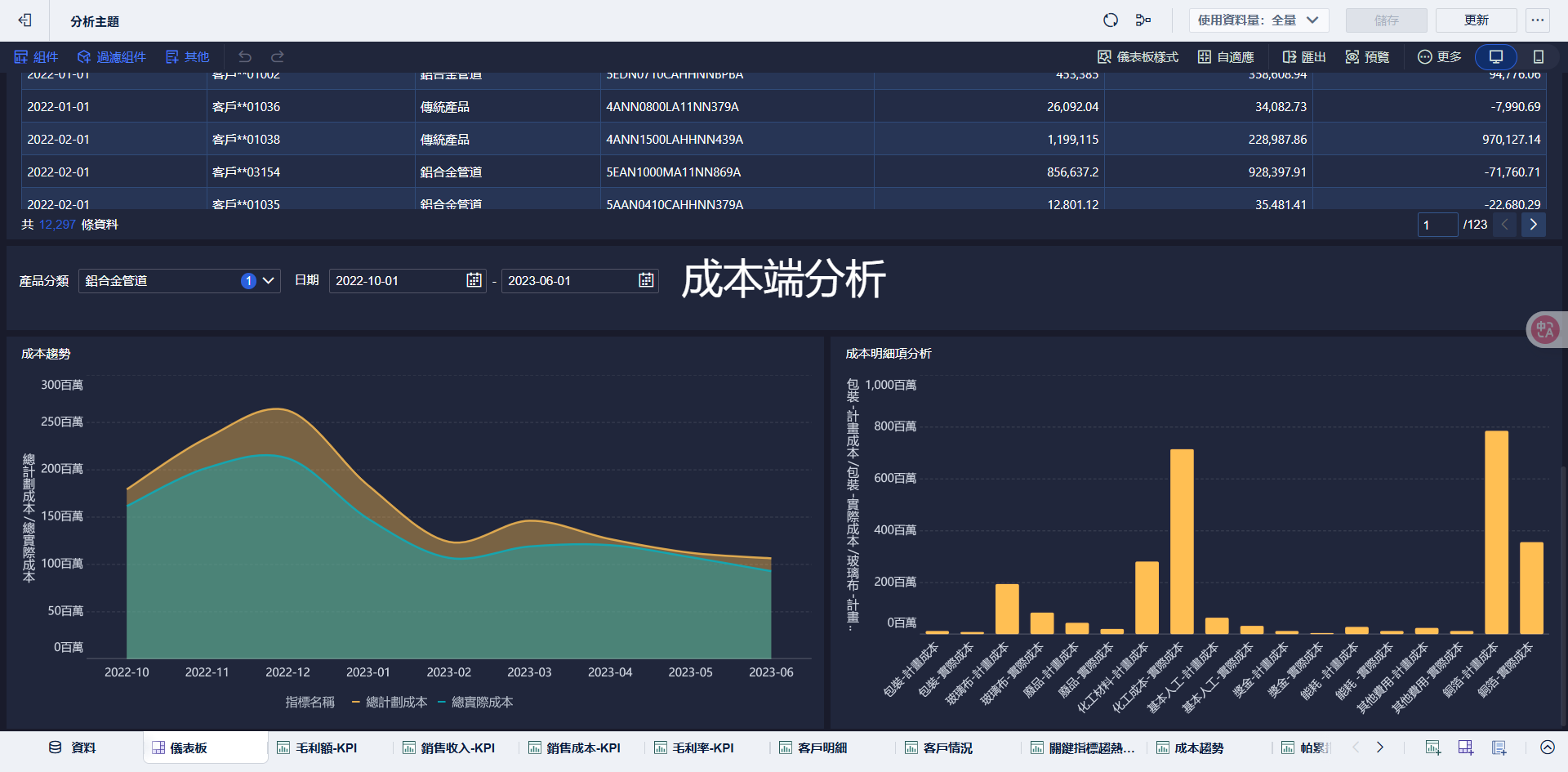Click the add component icon in bottom bar

point(1433,747)
